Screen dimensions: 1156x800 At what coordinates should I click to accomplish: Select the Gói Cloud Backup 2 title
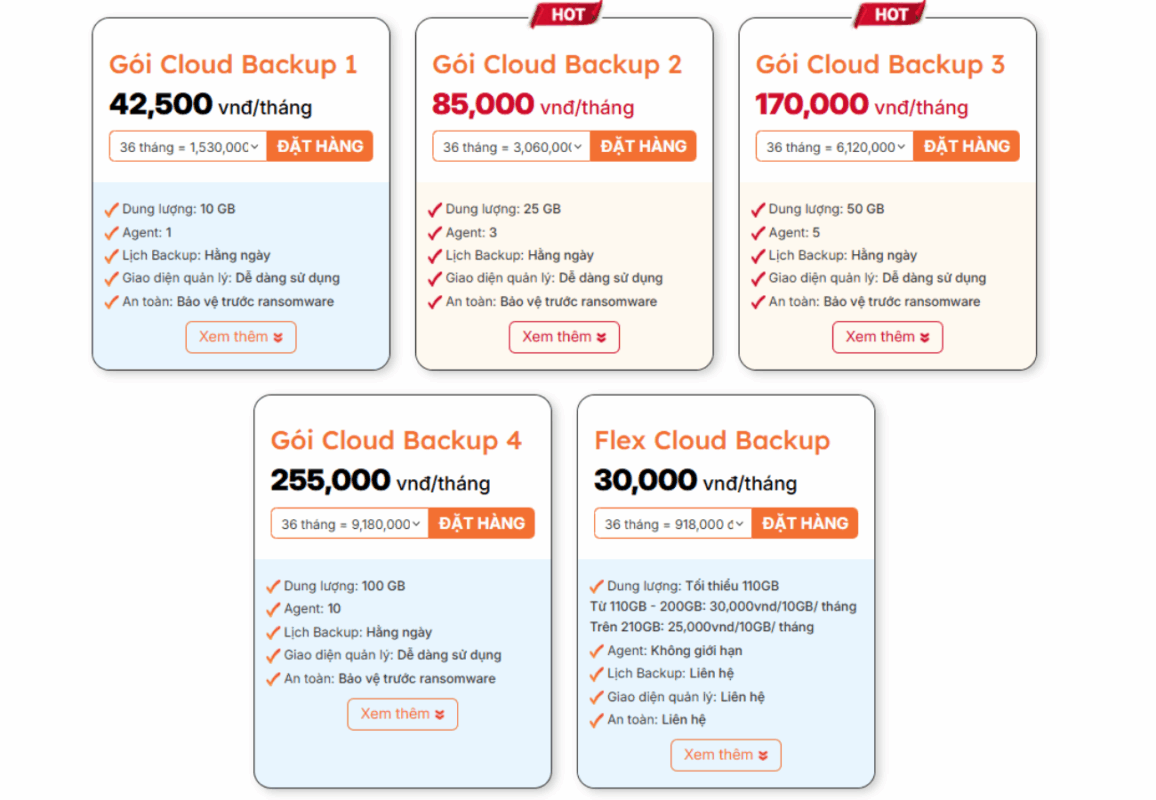pos(557,64)
